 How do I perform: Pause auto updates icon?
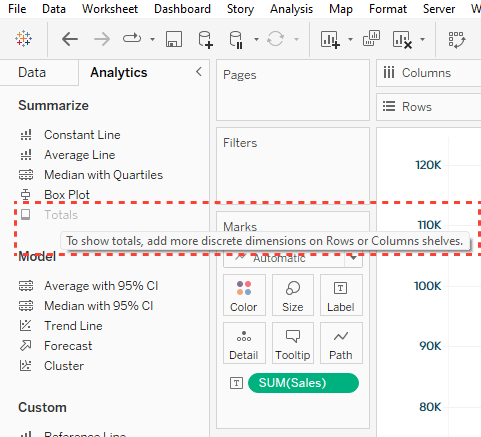[x=236, y=40]
